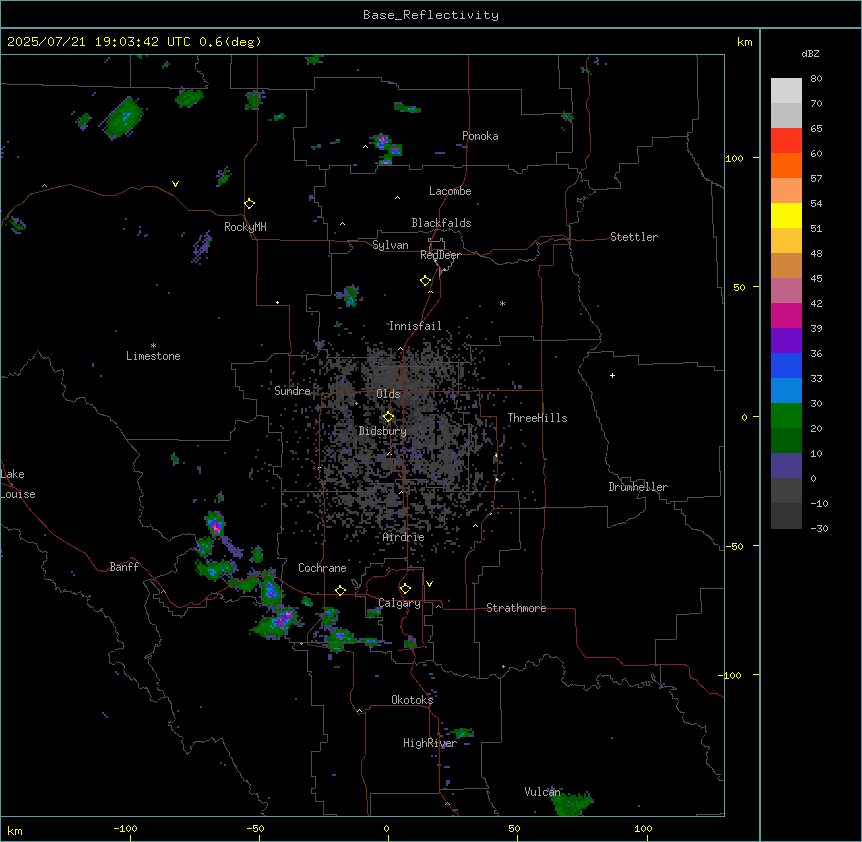
Task: Select the slate purple 0-10 dBZ legend swatch
Action: click(x=786, y=466)
